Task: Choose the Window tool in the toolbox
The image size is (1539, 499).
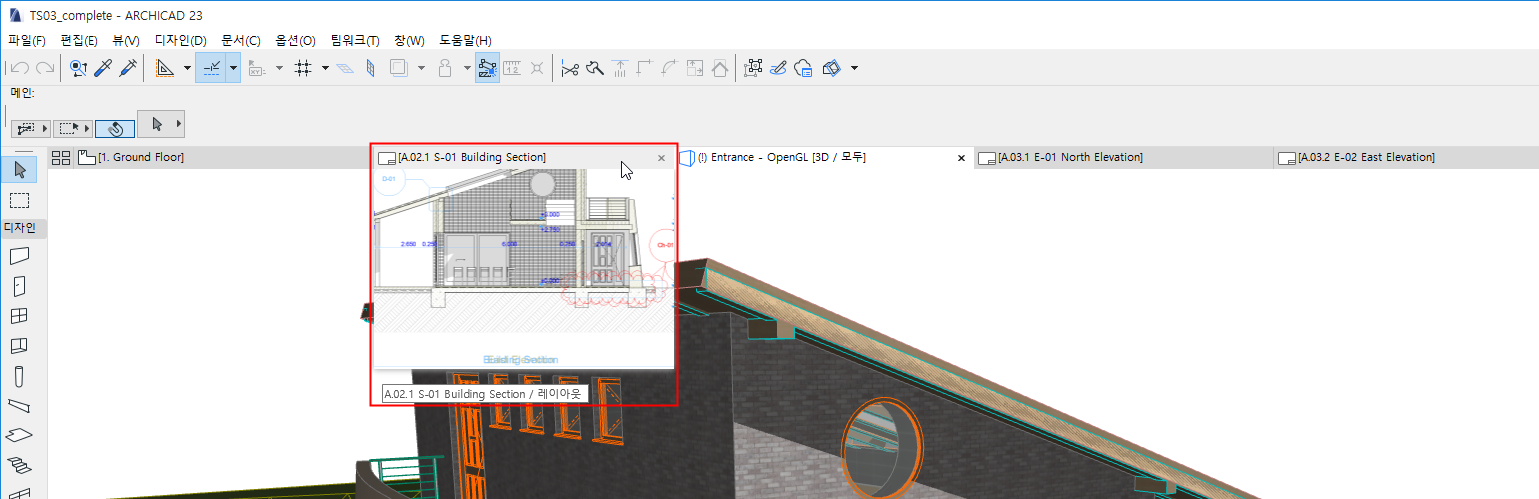Action: (19, 316)
